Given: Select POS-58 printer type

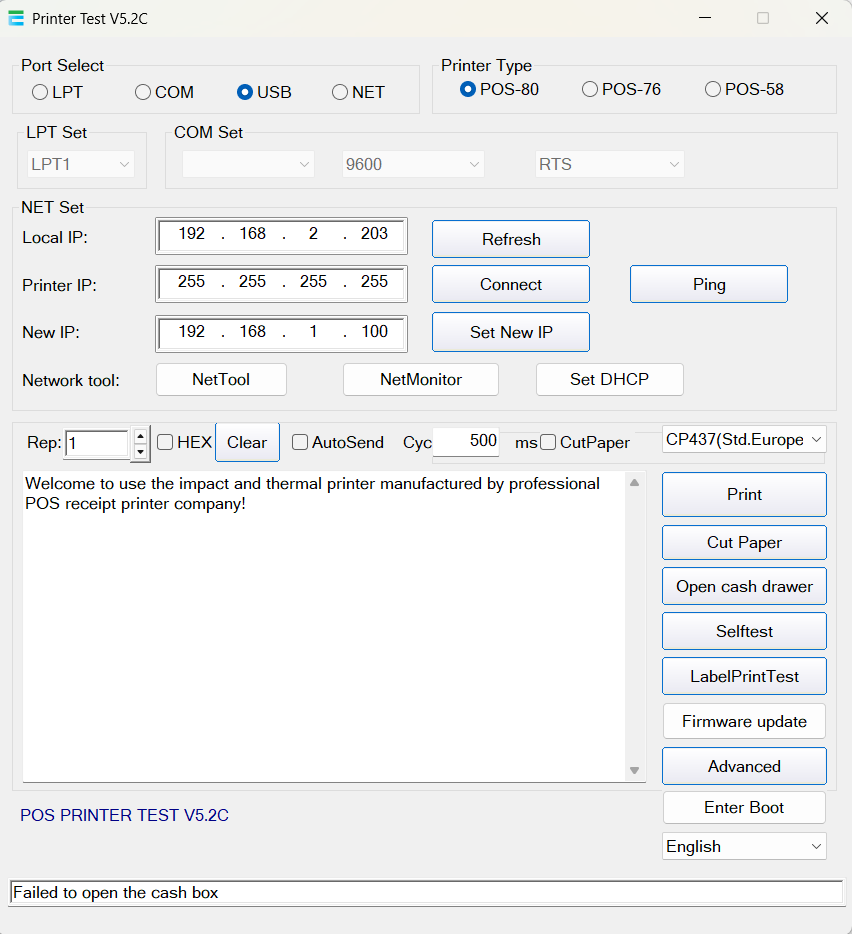Looking at the screenshot, I should point(713,89).
